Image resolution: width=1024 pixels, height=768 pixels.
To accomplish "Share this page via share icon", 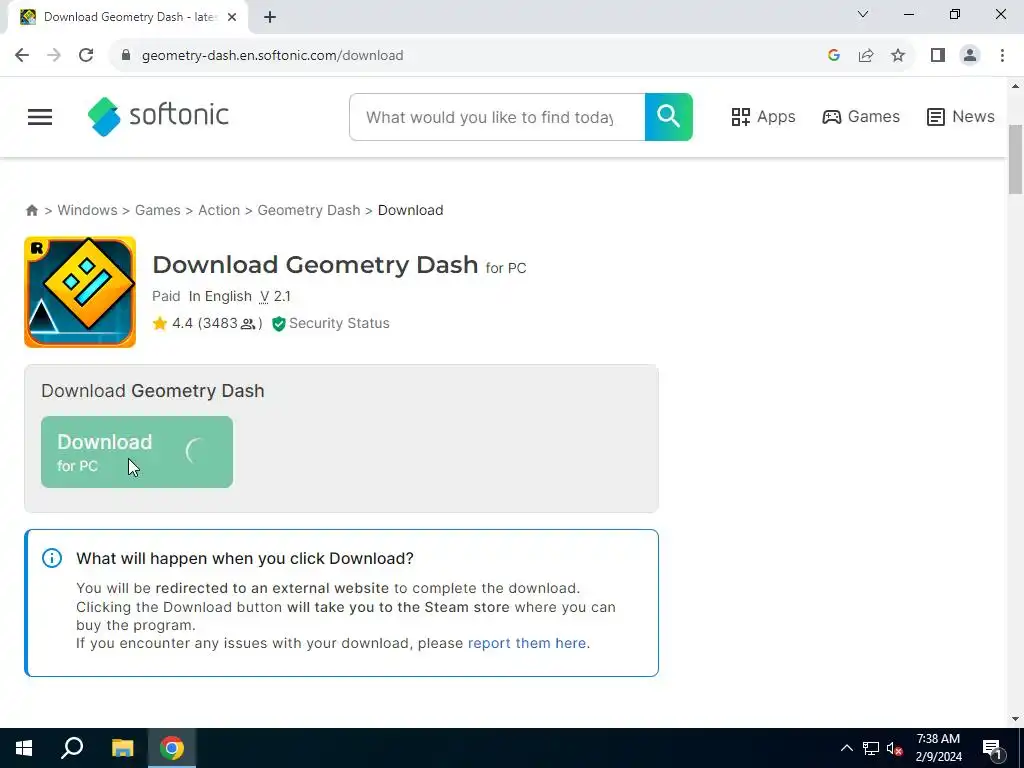I will coord(866,56).
